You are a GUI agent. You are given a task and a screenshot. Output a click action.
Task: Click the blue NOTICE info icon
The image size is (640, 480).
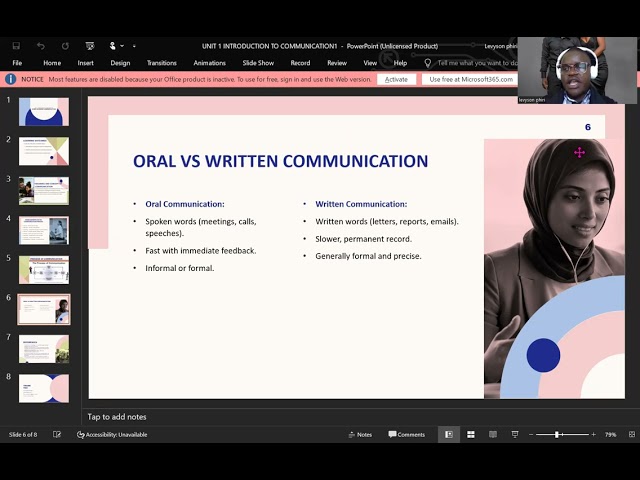point(11,79)
